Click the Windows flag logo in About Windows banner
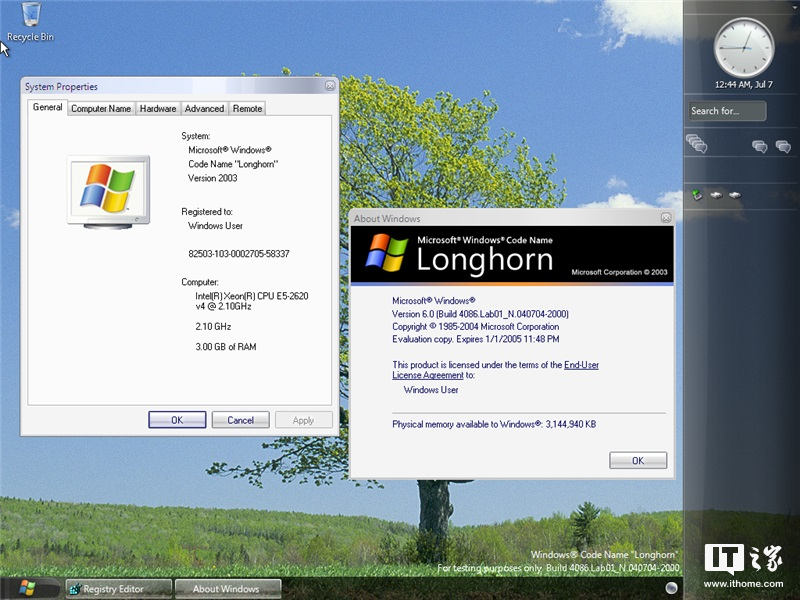This screenshot has width=800, height=600. [x=387, y=253]
